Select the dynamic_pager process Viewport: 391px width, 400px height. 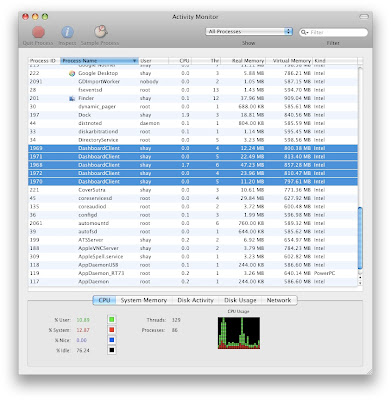point(193,107)
